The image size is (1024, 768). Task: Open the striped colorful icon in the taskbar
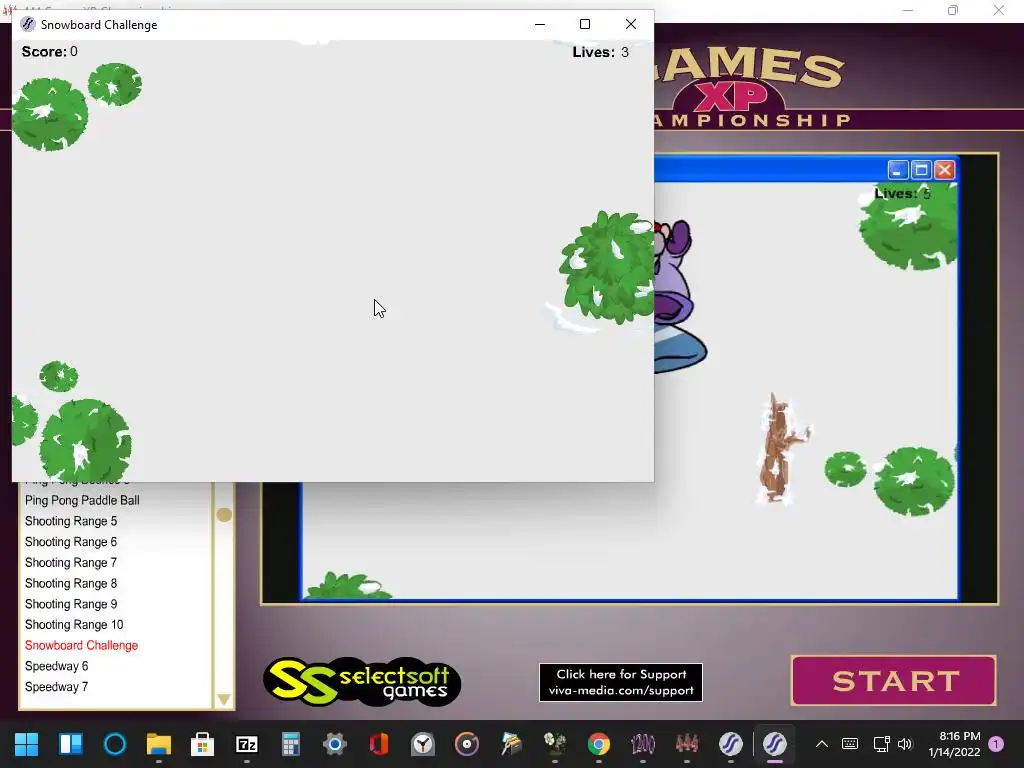point(511,744)
